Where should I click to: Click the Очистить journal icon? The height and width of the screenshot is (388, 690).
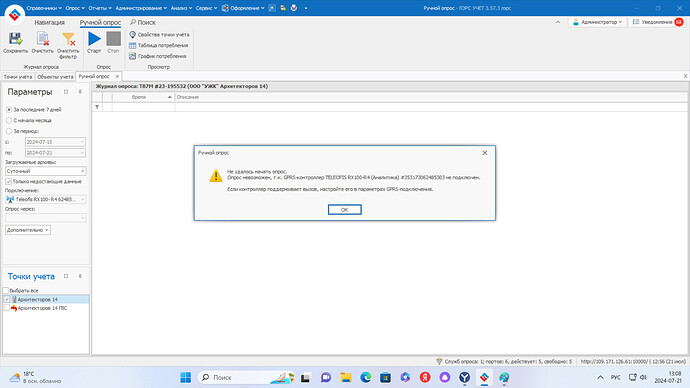click(x=43, y=40)
